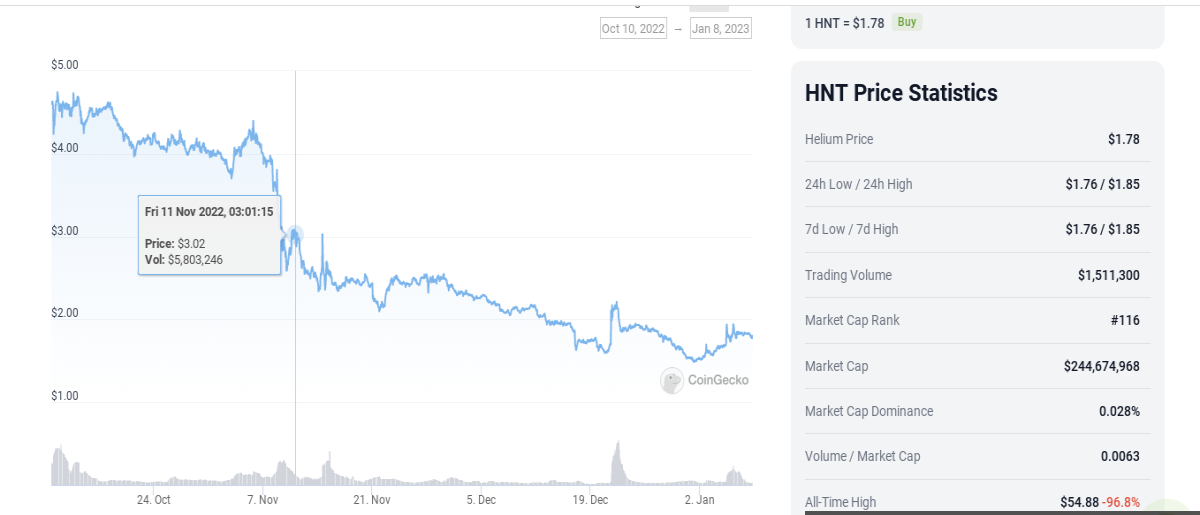This screenshot has height=515, width=1200.
Task: Click the 24. Oct label on date axis
Action: (x=154, y=499)
